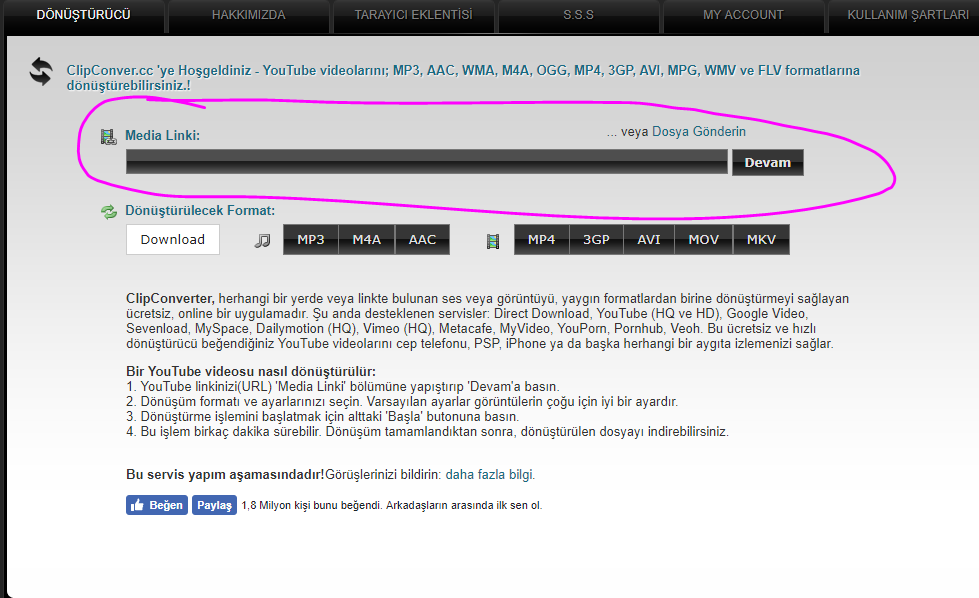
Task: Click step 2 'Dönüşüm formatı ve ayarlarınızı seçin'
Action: 402,401
